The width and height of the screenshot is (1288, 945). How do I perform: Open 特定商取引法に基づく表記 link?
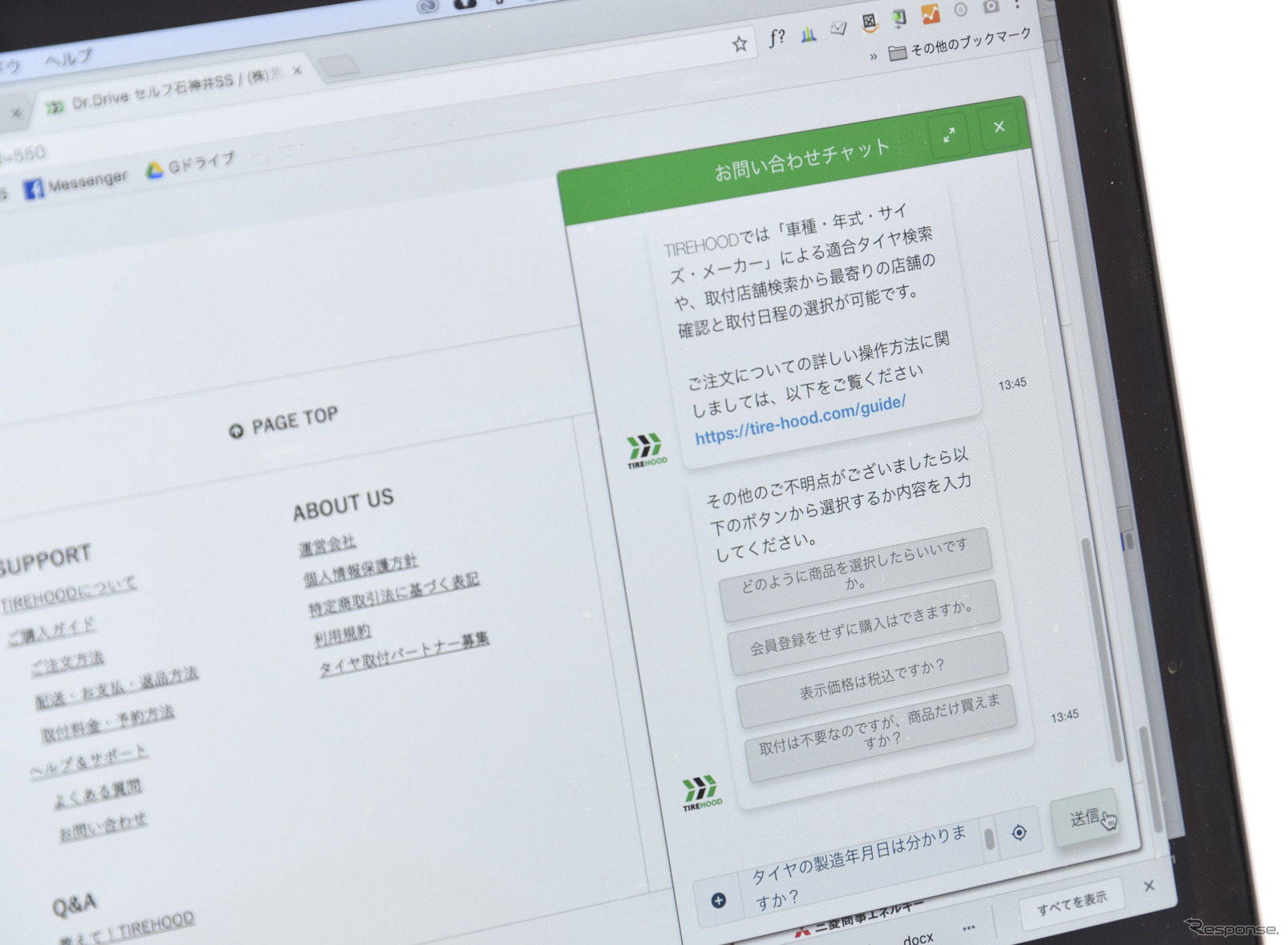click(x=394, y=594)
